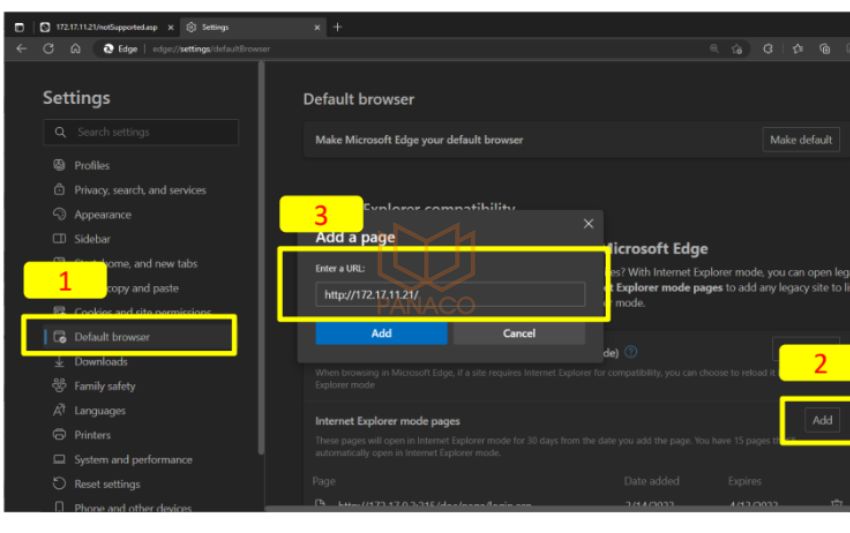The image size is (850, 533).
Task: Open Printers settings
Action: 92,435
